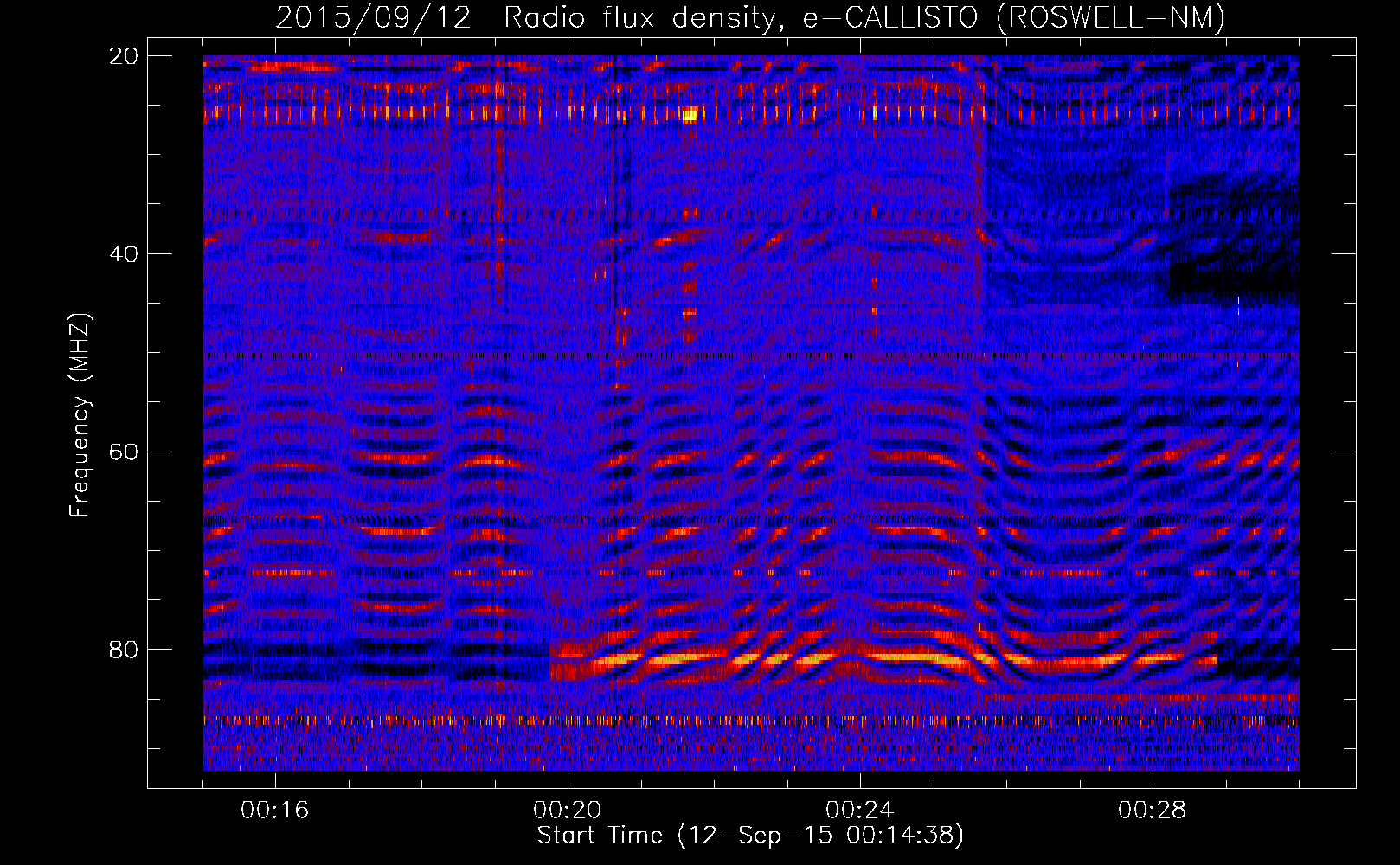Click the 20 MHz frequency tick label
The height and width of the screenshot is (865, 1400).
123,56
